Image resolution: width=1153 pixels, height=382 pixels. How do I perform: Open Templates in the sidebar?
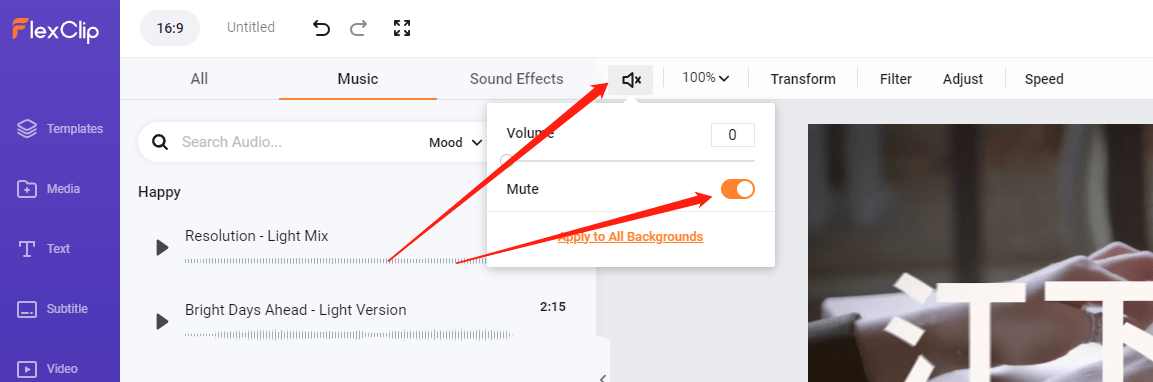60,129
